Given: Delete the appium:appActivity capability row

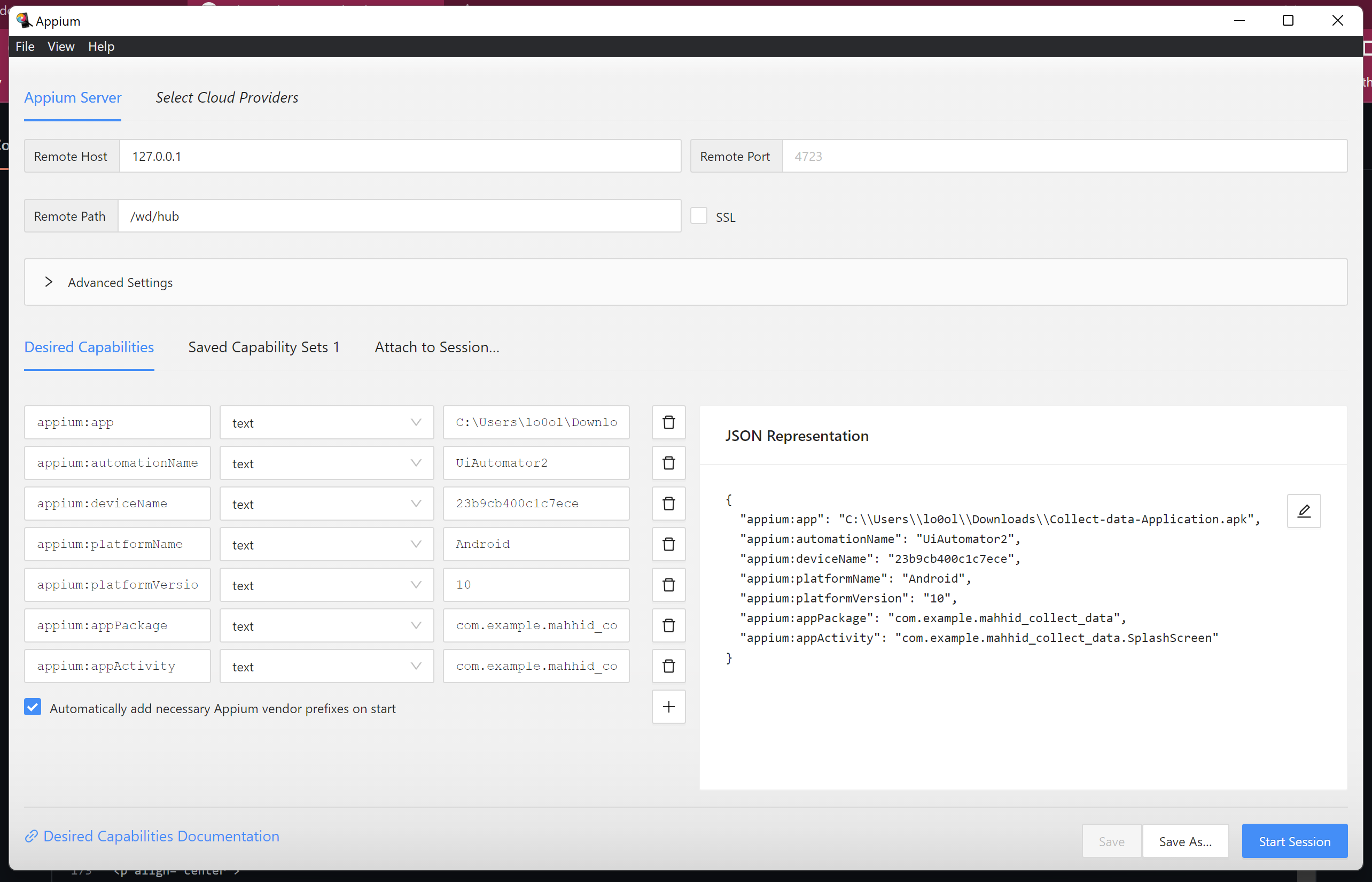Looking at the screenshot, I should pos(668,666).
